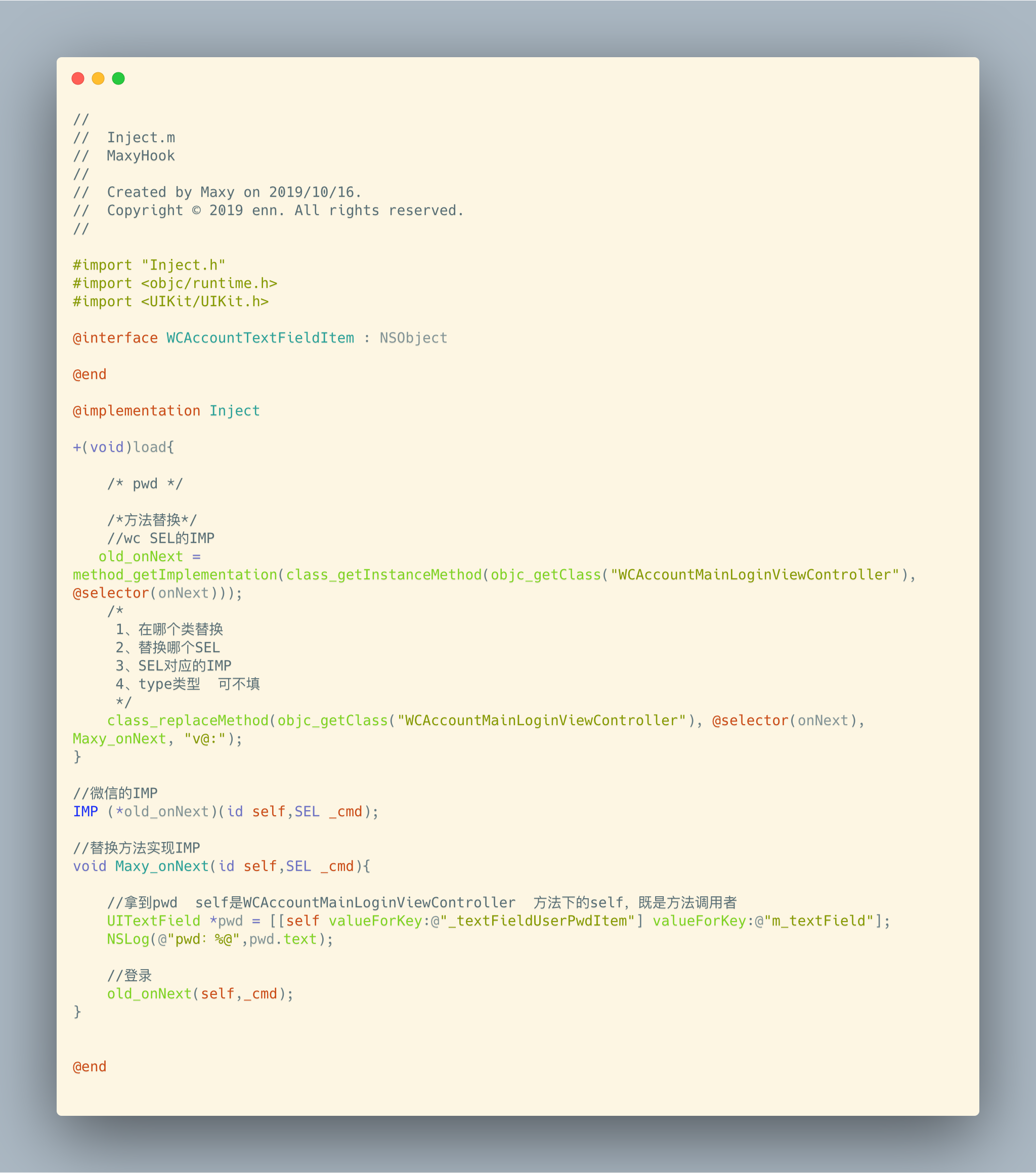Click the "v@:" type string
1036x1173 pixels.
[205, 739]
